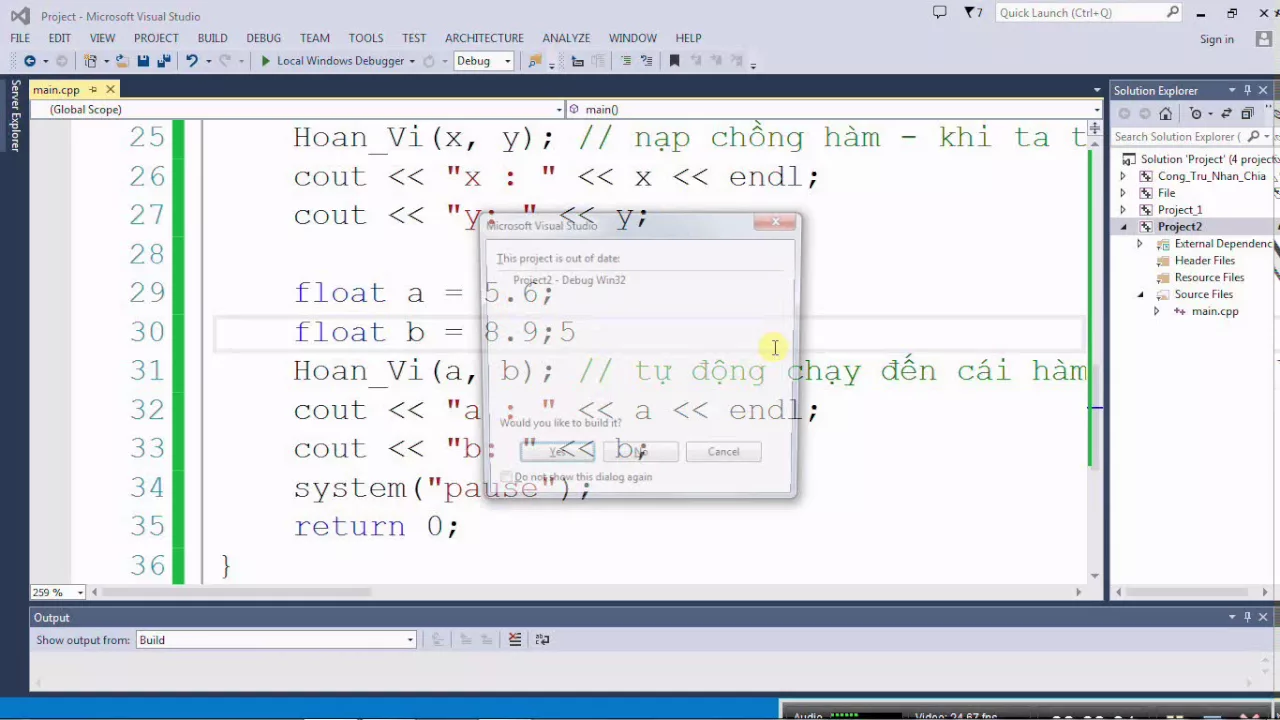Image resolution: width=1280 pixels, height=720 pixels.
Task: Click the Quick Launch search box
Action: tap(1088, 13)
